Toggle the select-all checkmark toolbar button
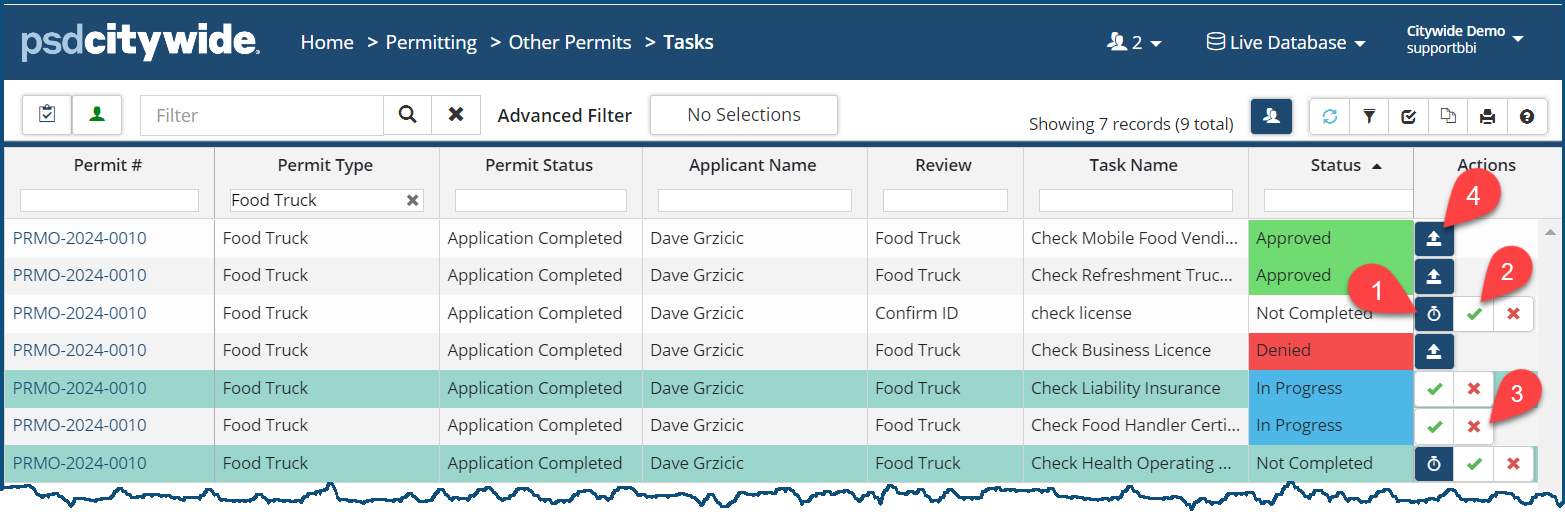Screen dimensions: 1565x516 (1408, 116)
